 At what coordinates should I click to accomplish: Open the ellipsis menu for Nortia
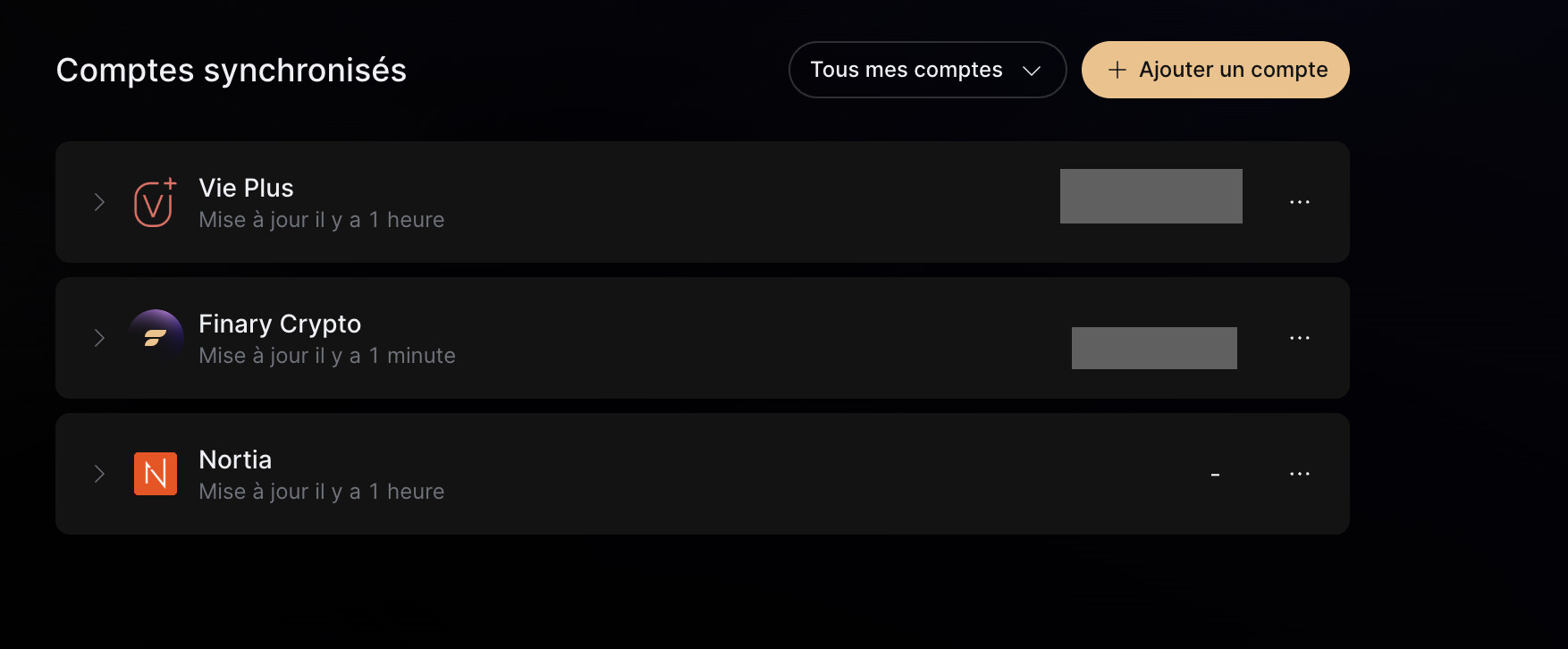click(1299, 474)
